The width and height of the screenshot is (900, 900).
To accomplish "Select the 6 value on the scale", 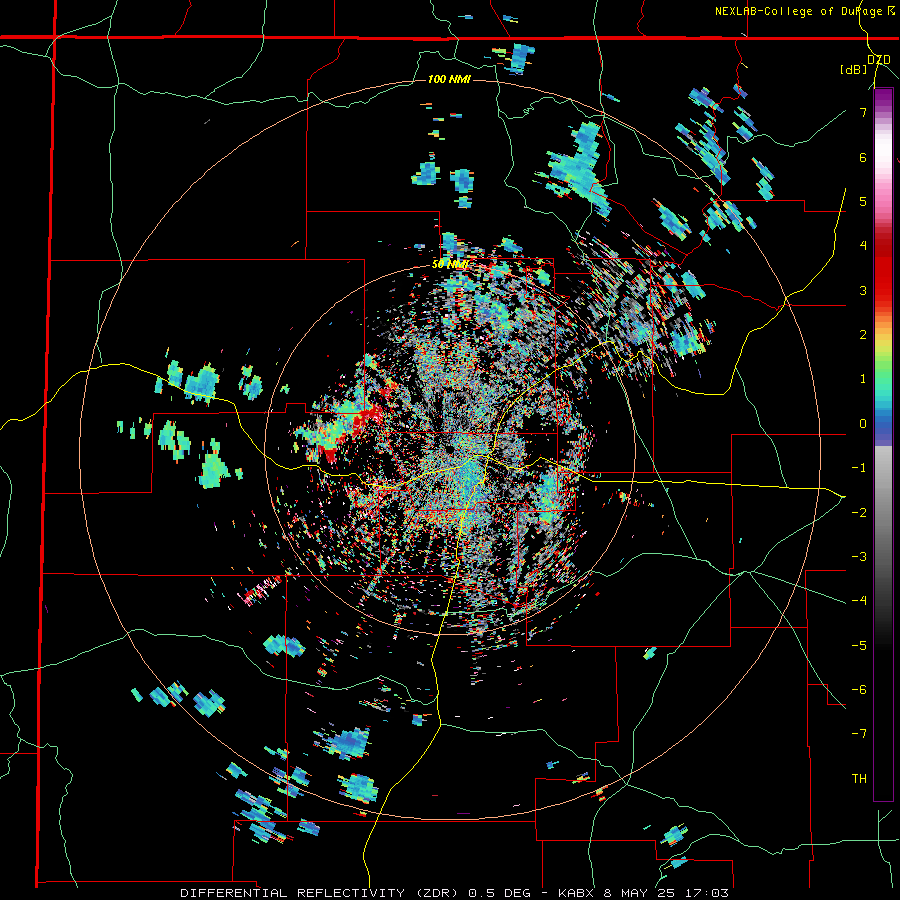I will point(863,157).
